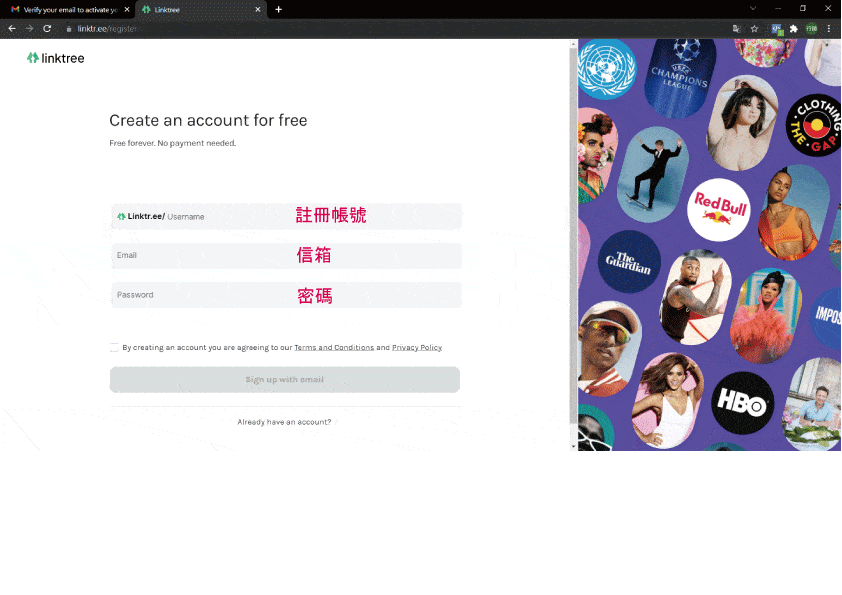Close the Gmail verify email tab

coord(127,9)
